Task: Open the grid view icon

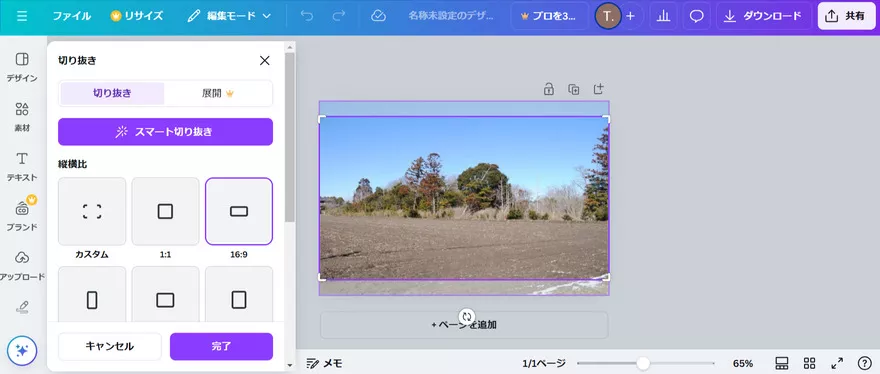Action: (x=809, y=363)
